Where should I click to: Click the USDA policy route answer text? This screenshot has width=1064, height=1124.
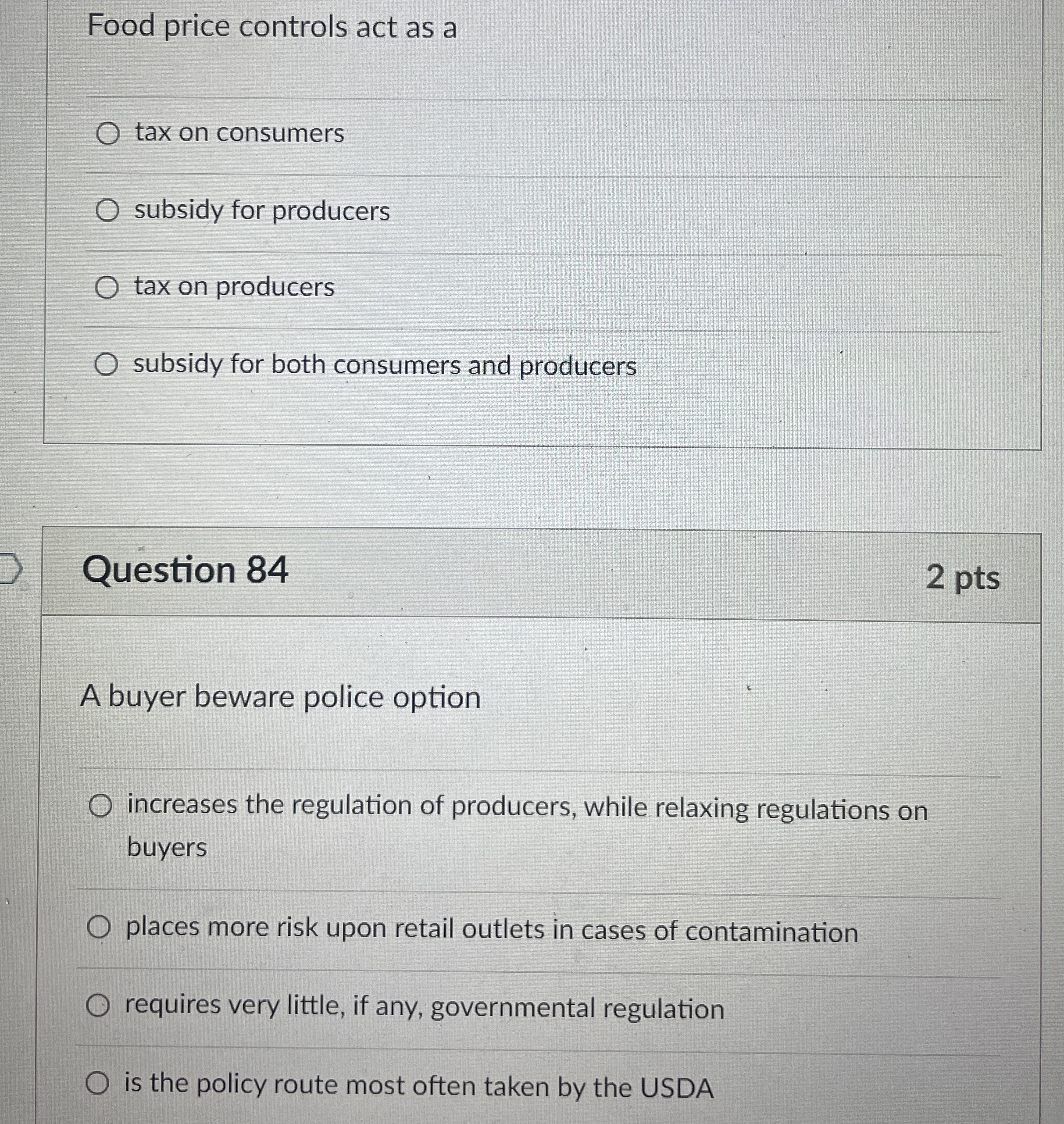418,1085
